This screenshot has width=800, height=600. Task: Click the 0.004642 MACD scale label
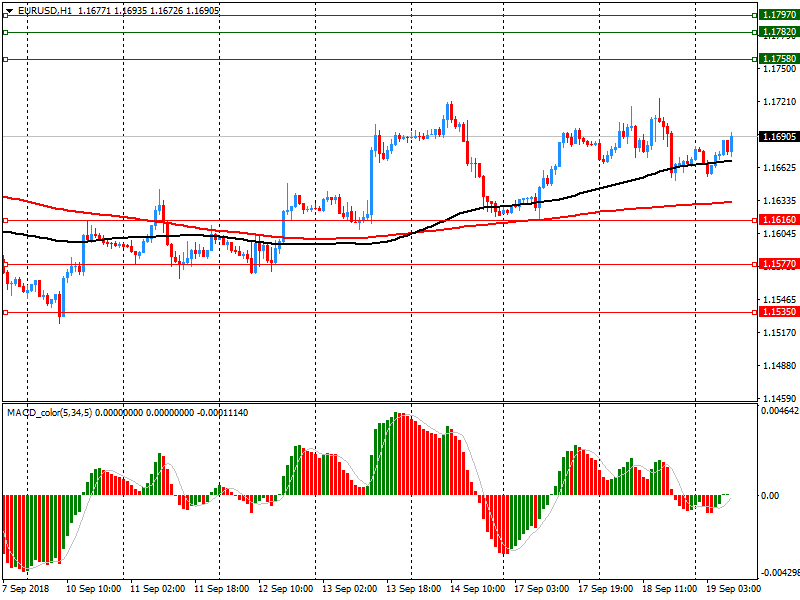pyautogui.click(x=778, y=411)
